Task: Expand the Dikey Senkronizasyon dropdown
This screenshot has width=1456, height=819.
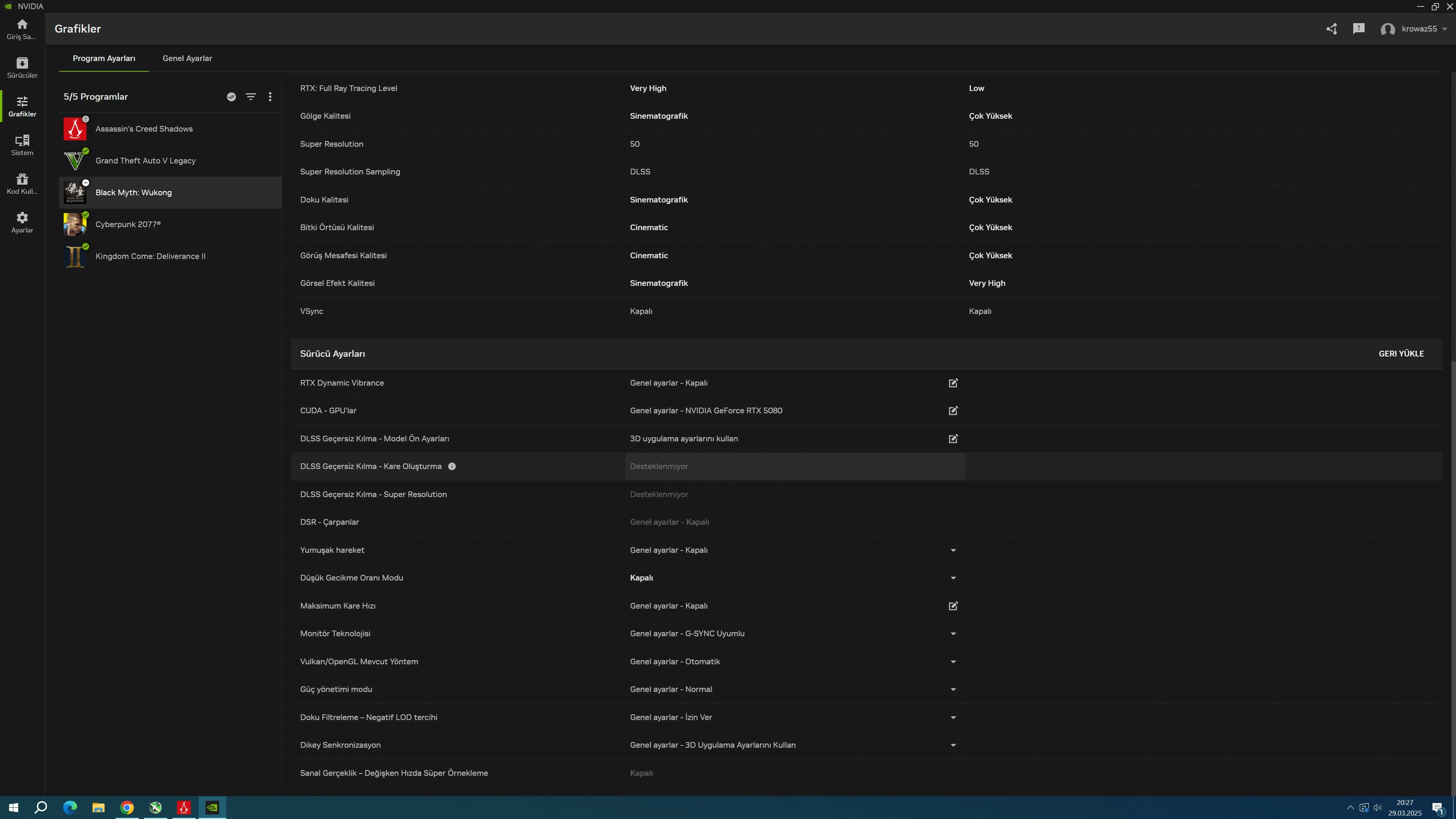Action: point(953,745)
